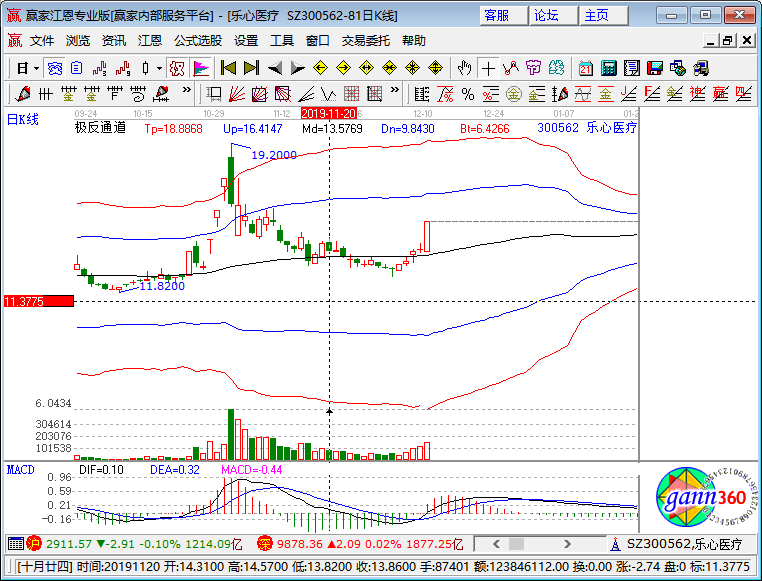Click the circled 金 icon
Image resolution: width=762 pixels, height=581 pixels.
tap(514, 94)
